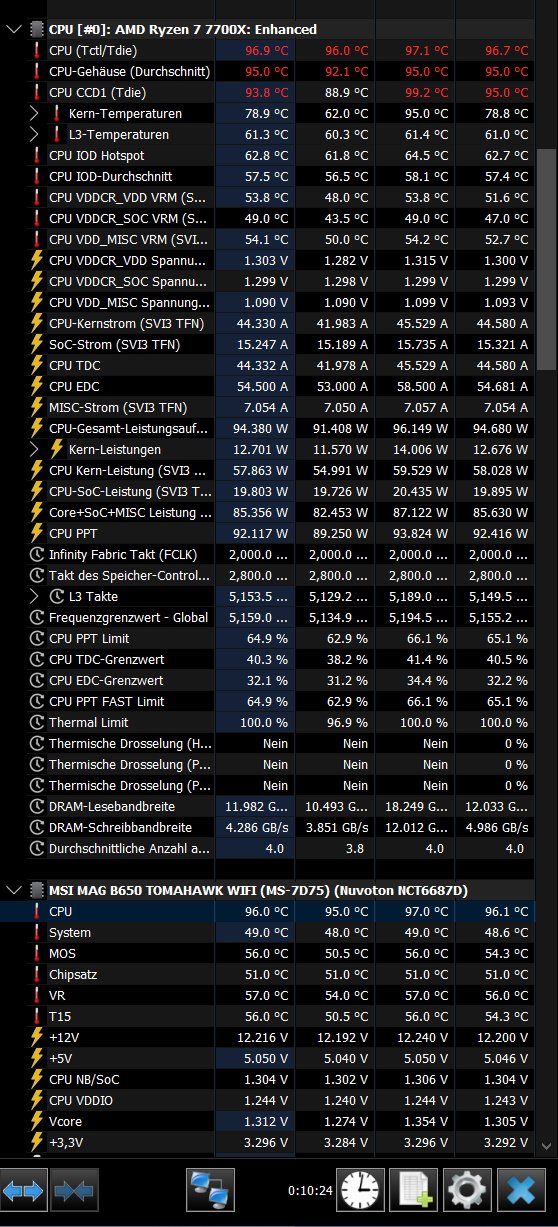Click the 99.2 °C CCD1 maximum value
This screenshot has width=558, height=1227.
(x=426, y=92)
